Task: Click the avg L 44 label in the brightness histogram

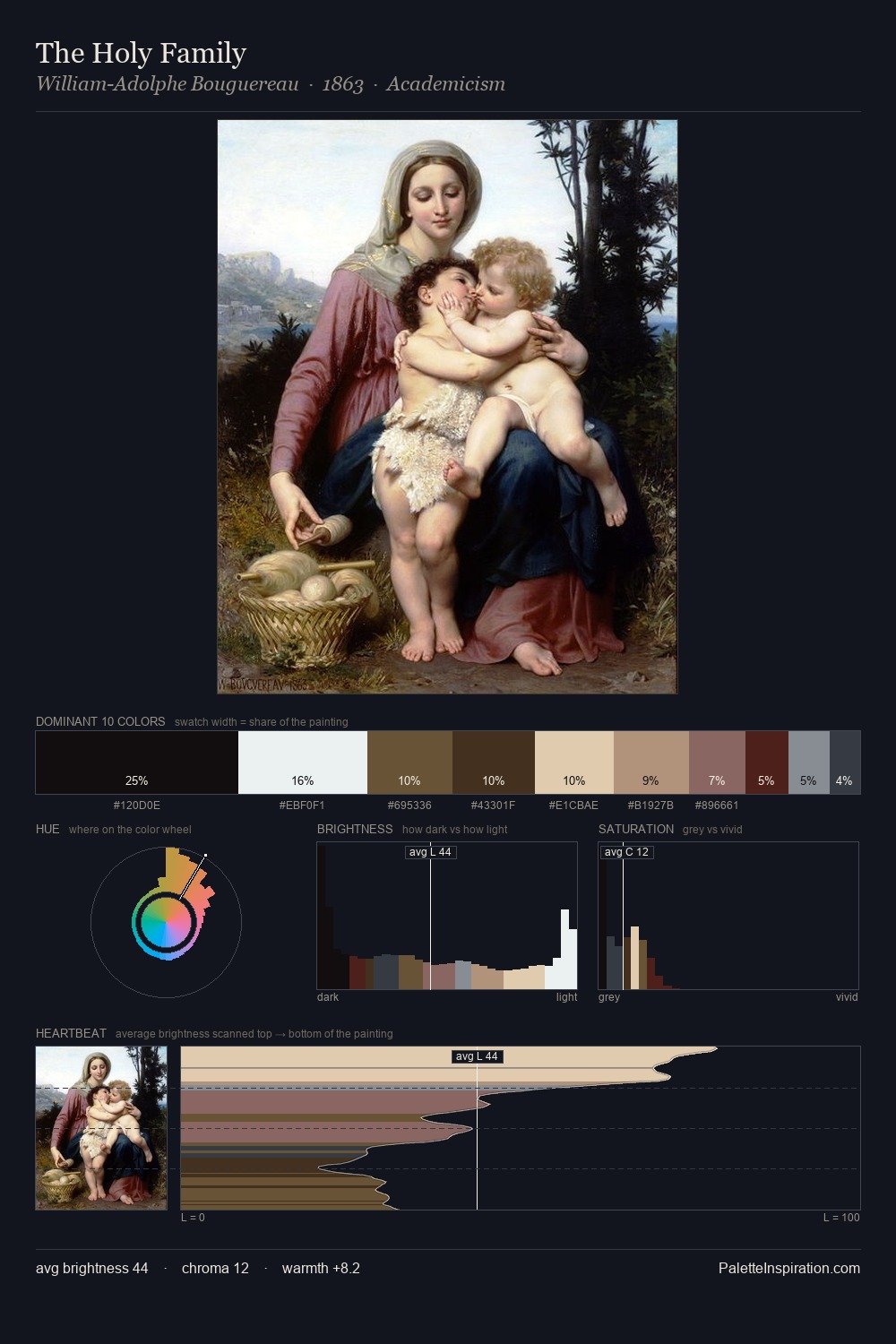Action: 430,852
